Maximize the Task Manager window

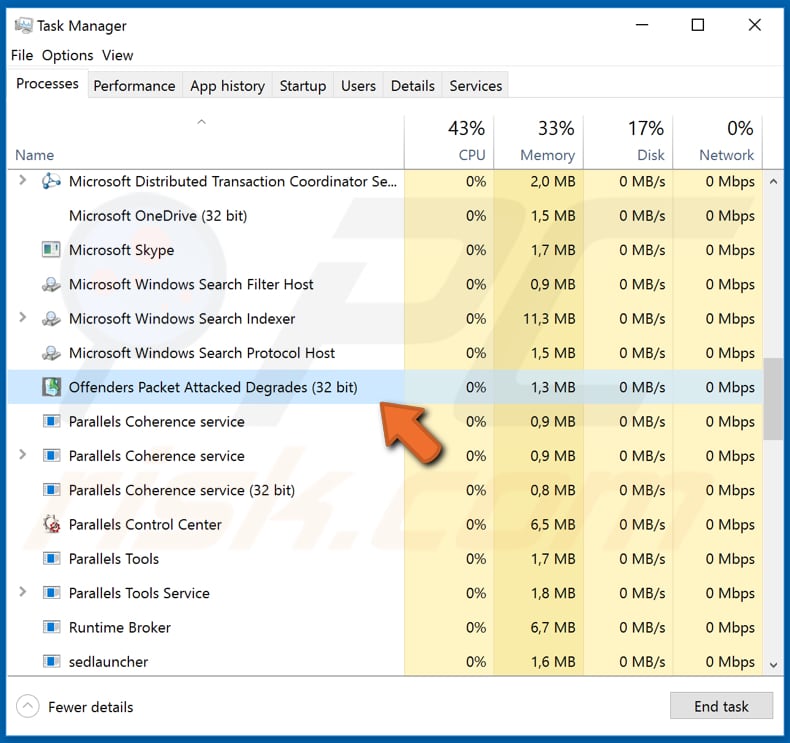(x=698, y=25)
